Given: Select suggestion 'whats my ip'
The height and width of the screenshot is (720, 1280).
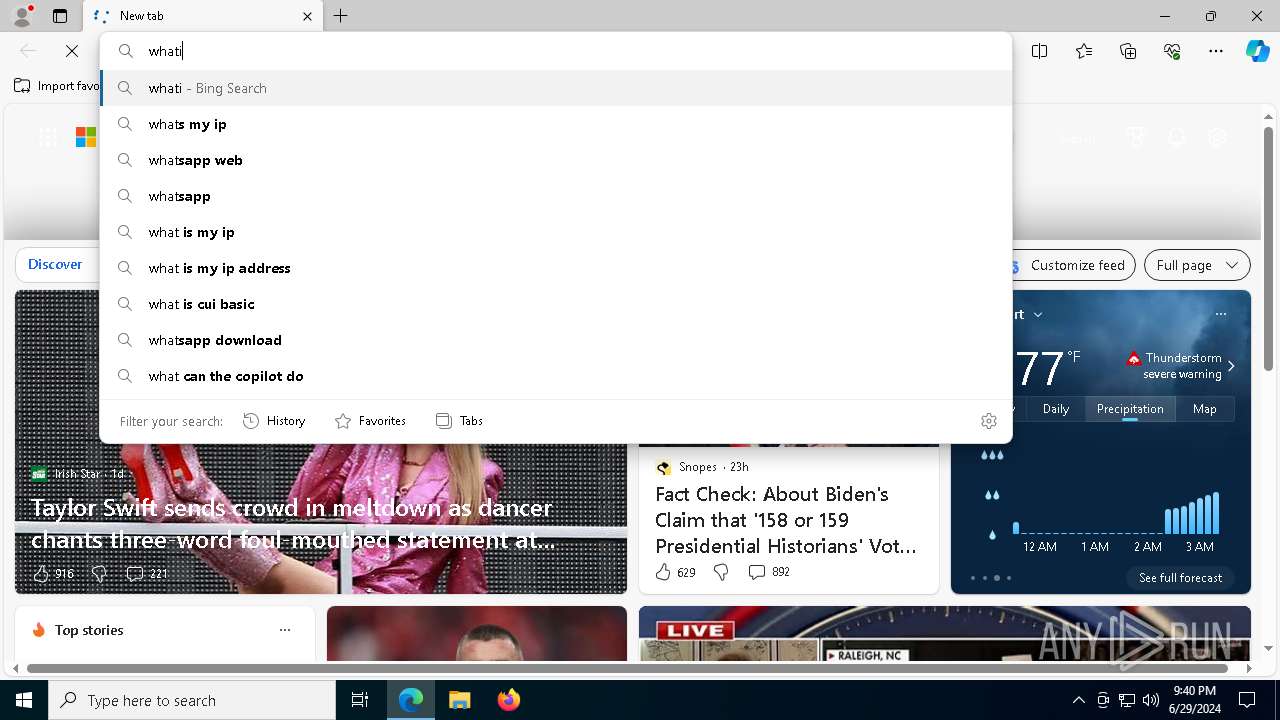Looking at the screenshot, I should click(556, 124).
